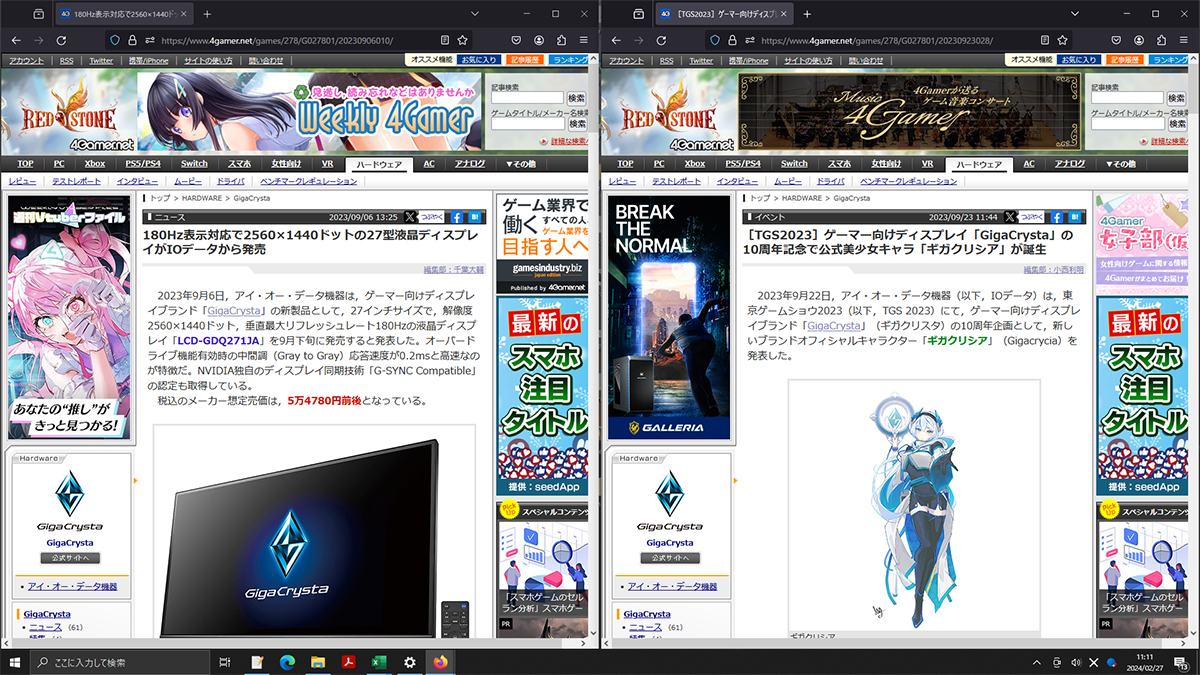This screenshot has width=1200, height=675.
Task: Select PS5/PS4 tab in left window
Action: (143, 163)
